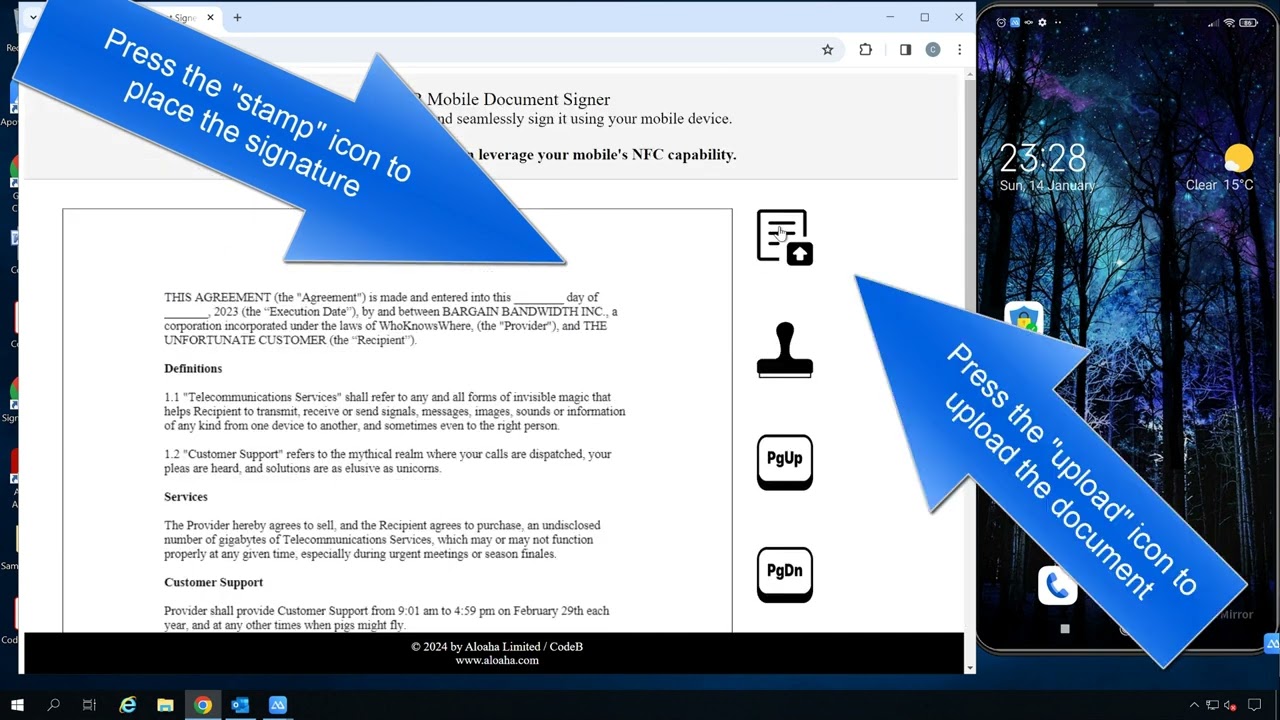Open a new browser tab
The image size is (1280, 720).
pos(237,17)
